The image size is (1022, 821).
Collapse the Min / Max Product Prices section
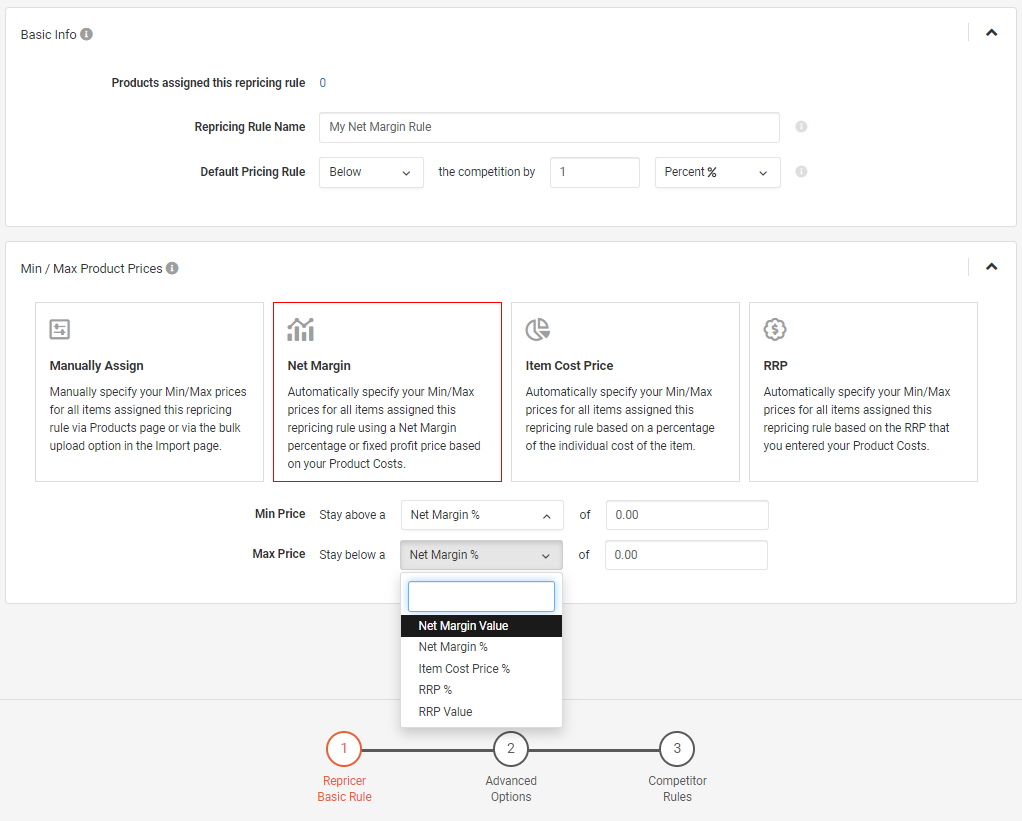pyautogui.click(x=991, y=266)
